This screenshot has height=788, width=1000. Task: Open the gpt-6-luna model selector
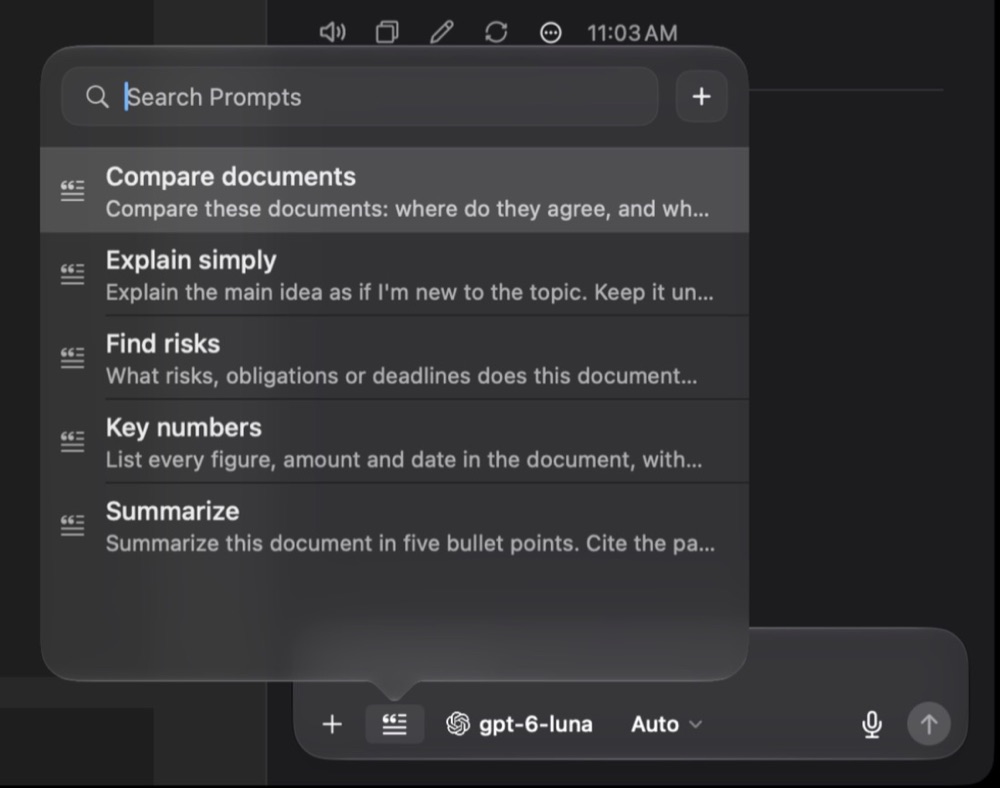point(519,724)
